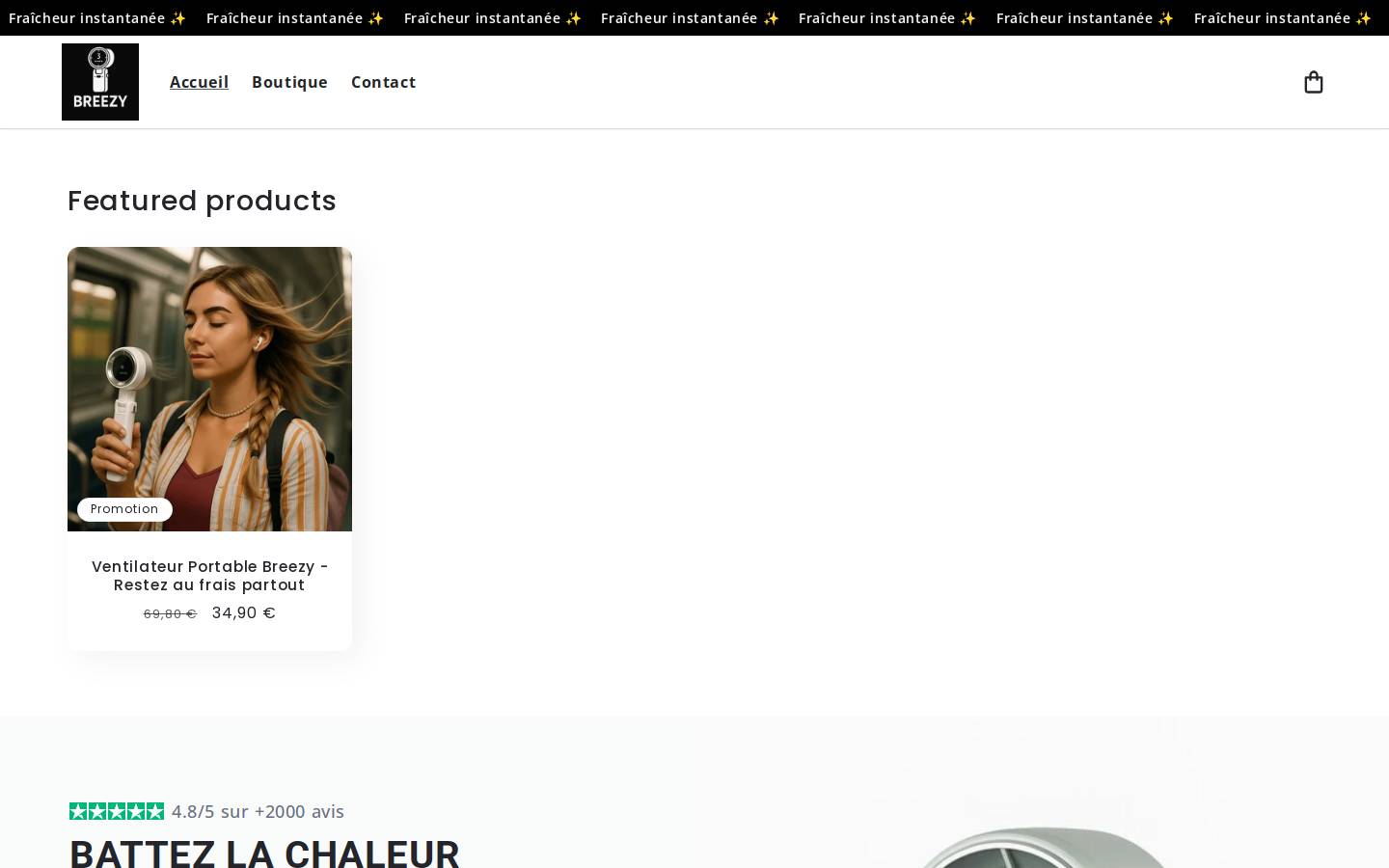Open the shopping cart bag icon

(1313, 82)
